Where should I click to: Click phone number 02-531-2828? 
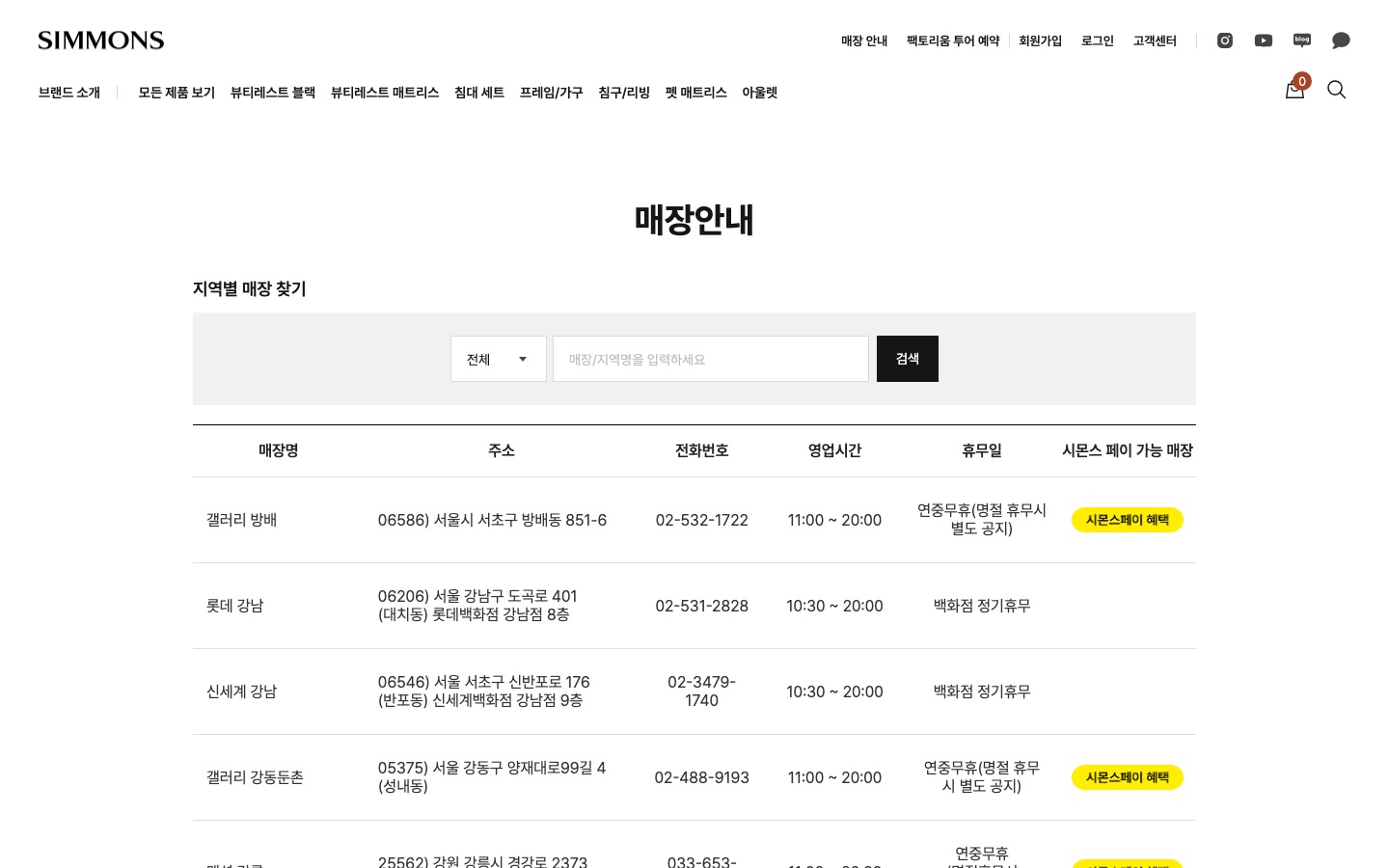(702, 606)
